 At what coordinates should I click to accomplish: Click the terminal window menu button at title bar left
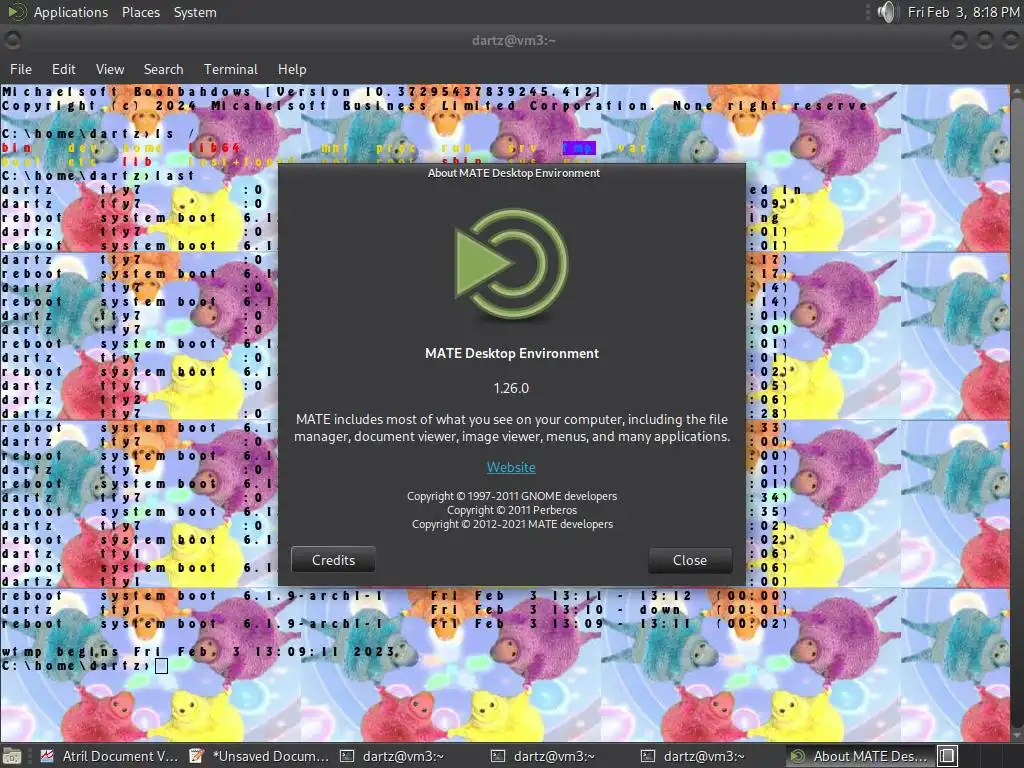12,40
